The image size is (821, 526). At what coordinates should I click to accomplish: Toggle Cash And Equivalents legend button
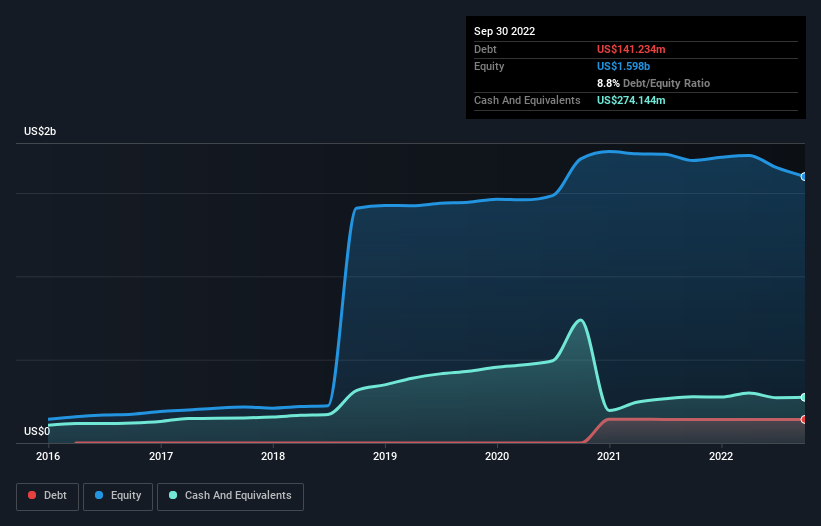230,496
